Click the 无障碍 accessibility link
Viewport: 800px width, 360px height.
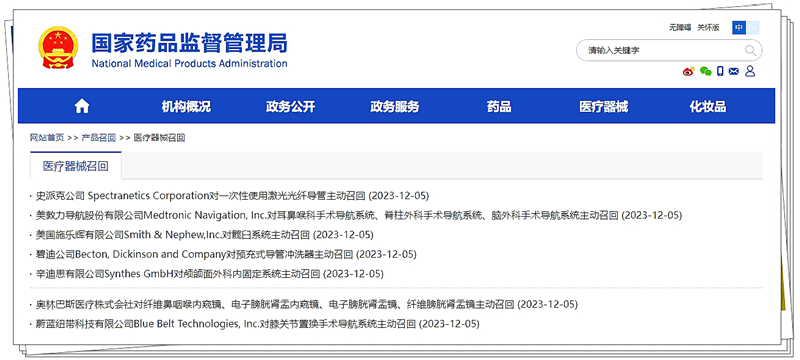tap(680, 28)
